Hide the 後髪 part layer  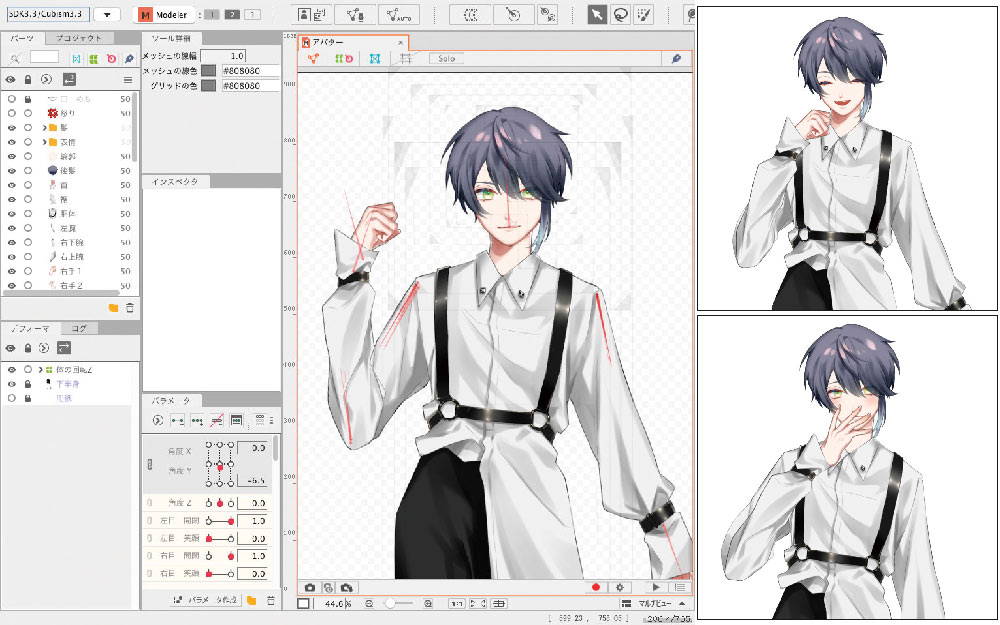(11, 171)
